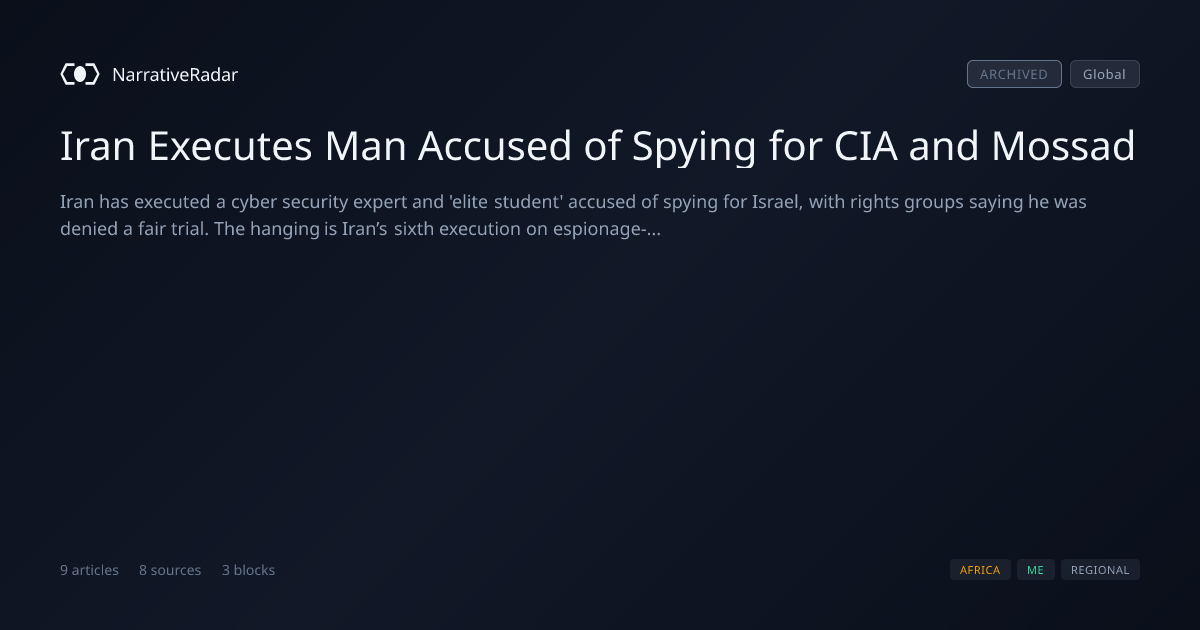Select the article summary paragraph
The height and width of the screenshot is (630, 1200).
pos(573,215)
